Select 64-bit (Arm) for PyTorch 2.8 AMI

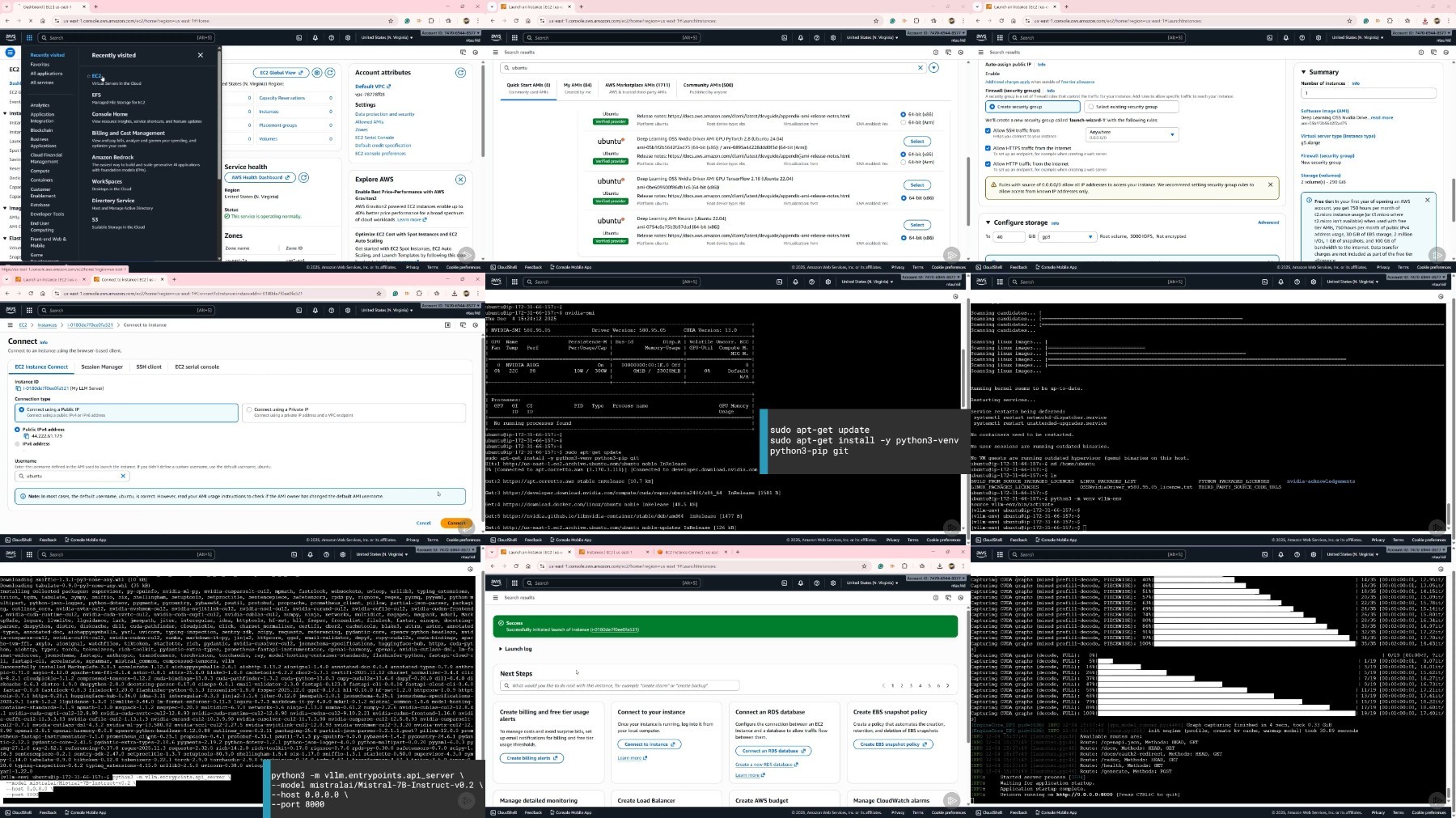tap(904, 162)
